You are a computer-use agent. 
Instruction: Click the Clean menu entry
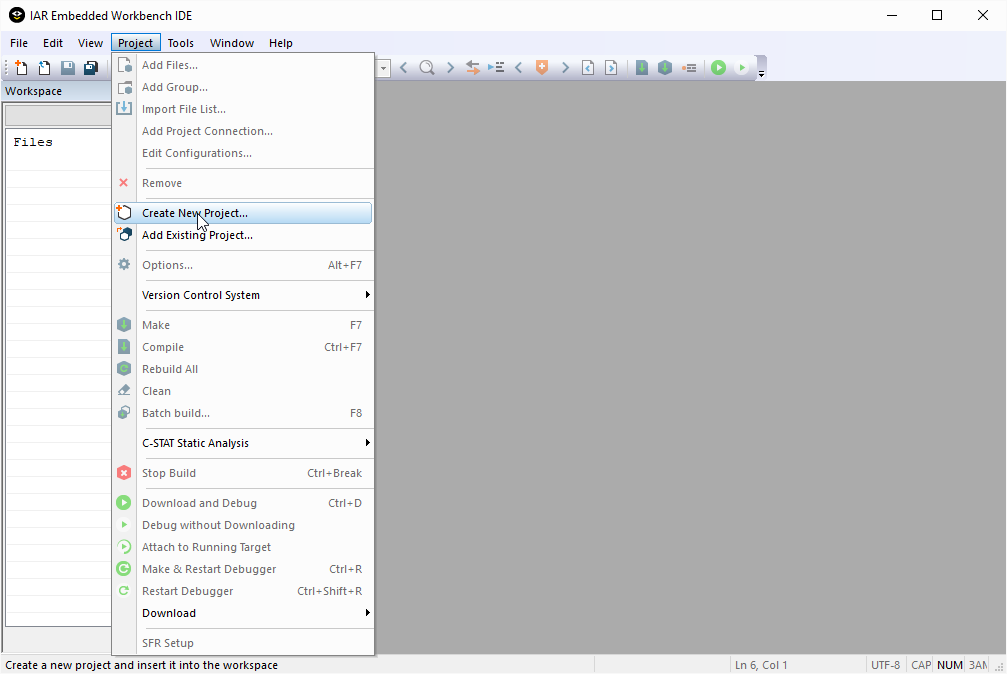coord(243,391)
